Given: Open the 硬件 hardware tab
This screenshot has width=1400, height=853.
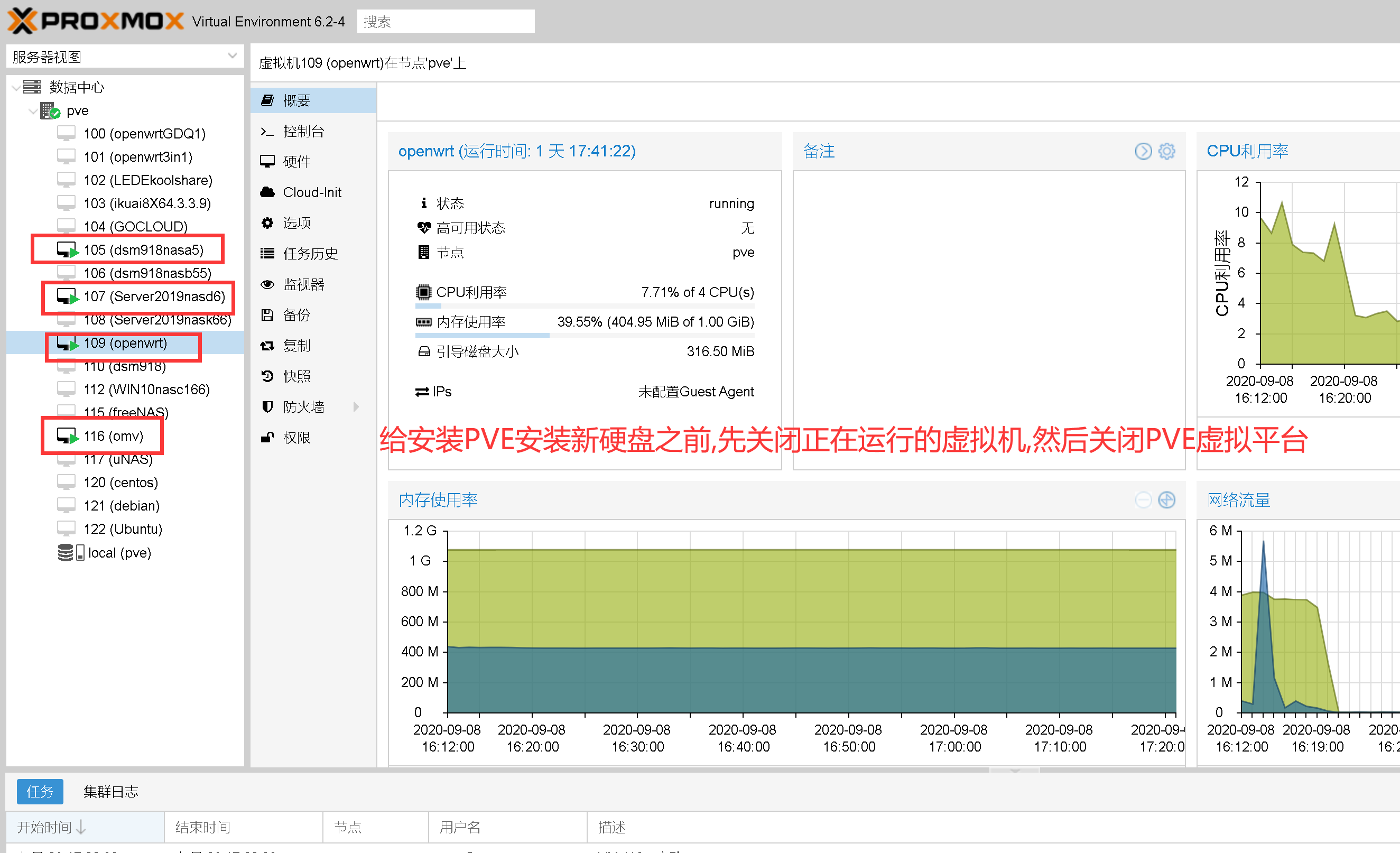Looking at the screenshot, I should (x=313, y=162).
